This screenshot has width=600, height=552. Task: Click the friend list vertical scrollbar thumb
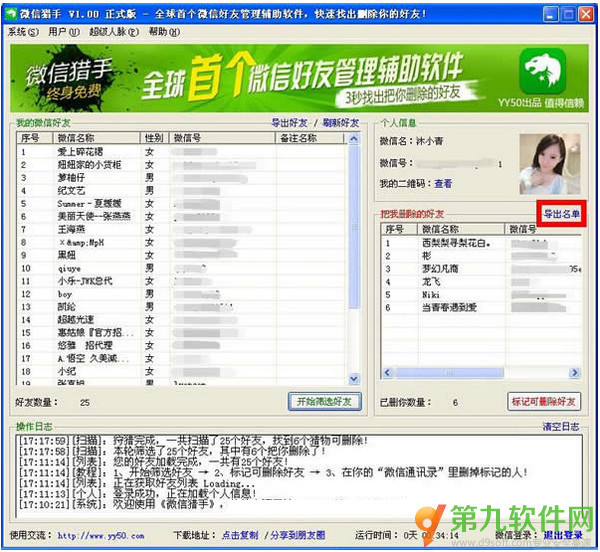click(354, 226)
